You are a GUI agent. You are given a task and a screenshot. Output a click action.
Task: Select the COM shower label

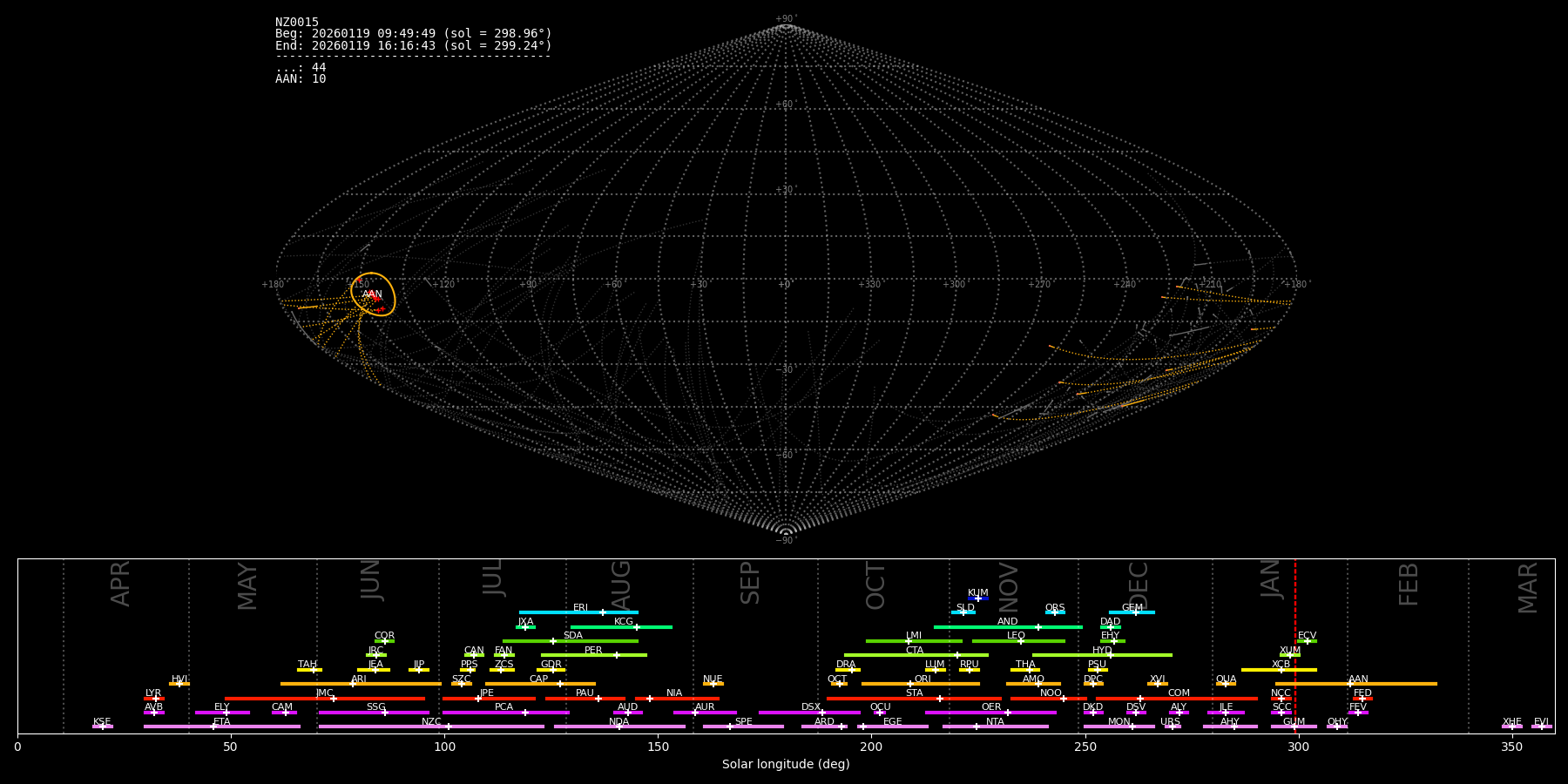[x=1179, y=693]
